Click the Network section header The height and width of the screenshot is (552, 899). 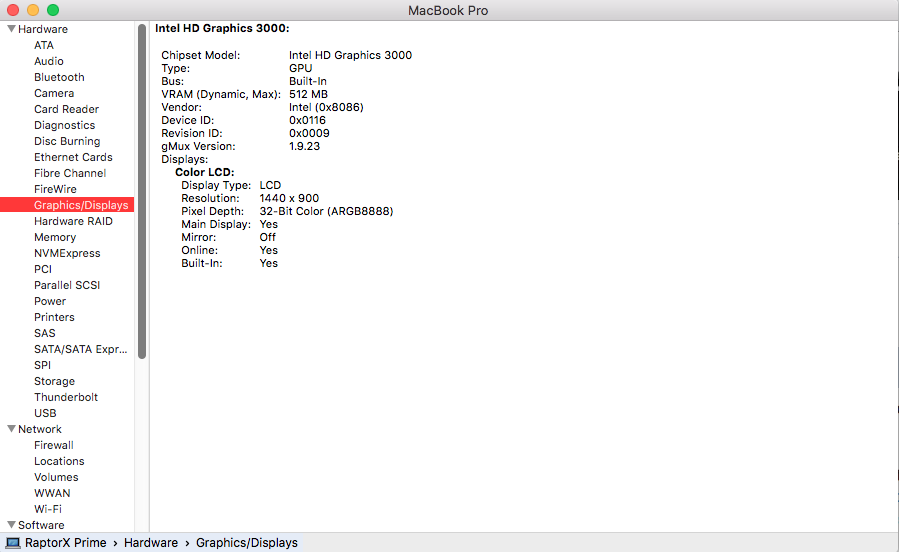(40, 429)
